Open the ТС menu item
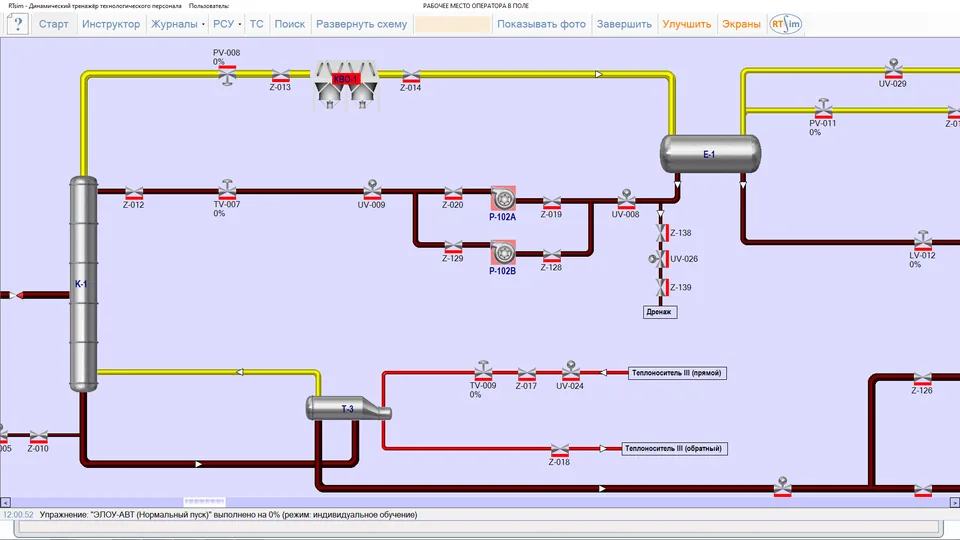Image resolution: width=960 pixels, height=540 pixels. pos(257,24)
